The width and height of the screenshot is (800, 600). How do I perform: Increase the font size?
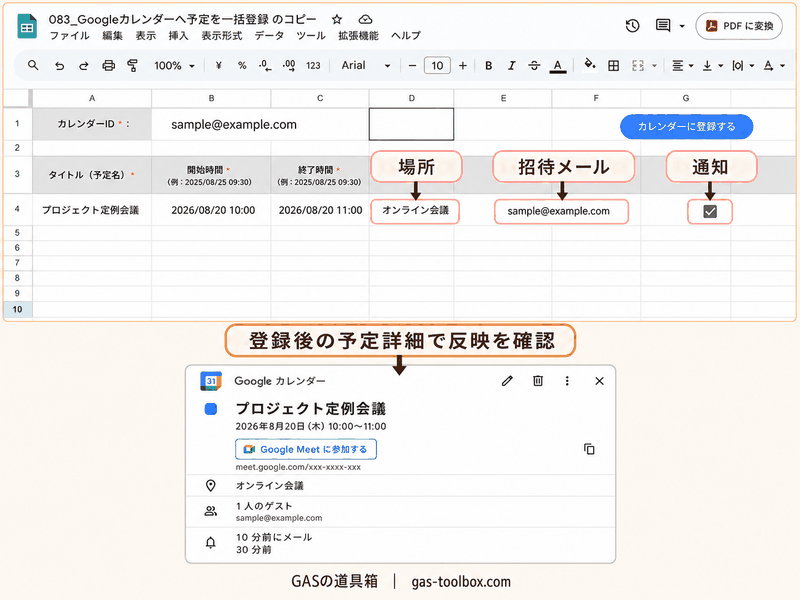point(463,65)
